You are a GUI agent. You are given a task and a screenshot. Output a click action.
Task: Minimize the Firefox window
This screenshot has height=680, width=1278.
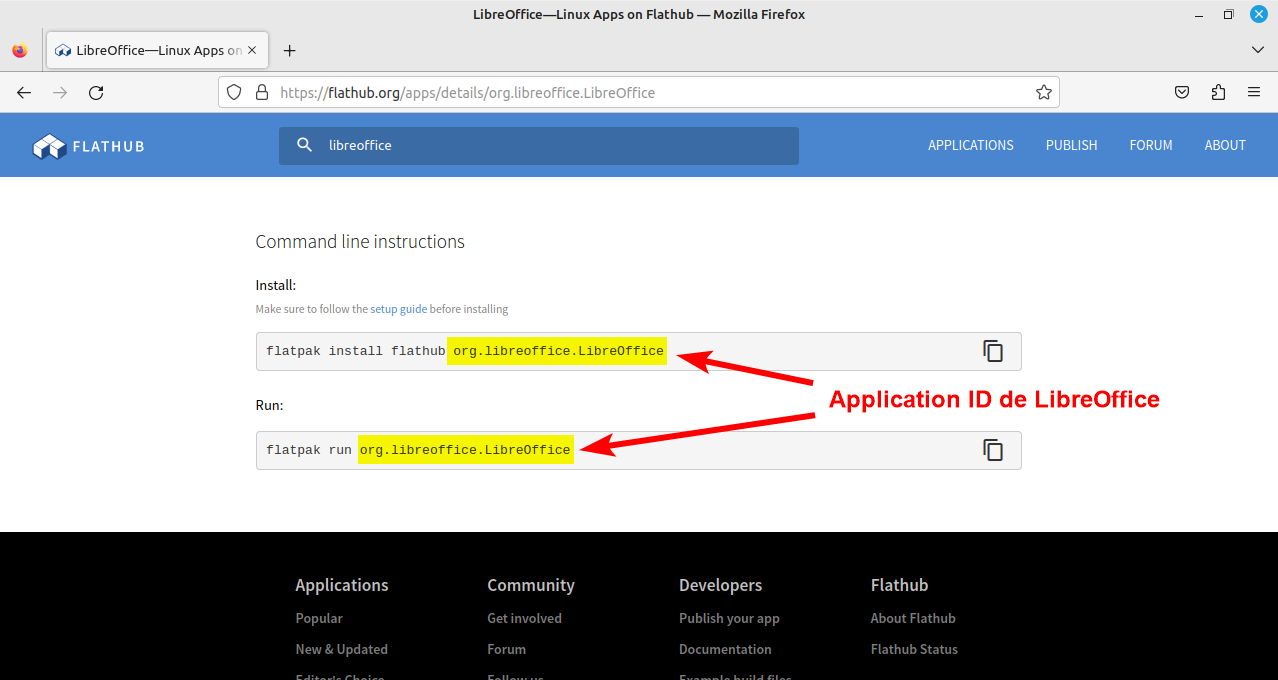(1198, 14)
